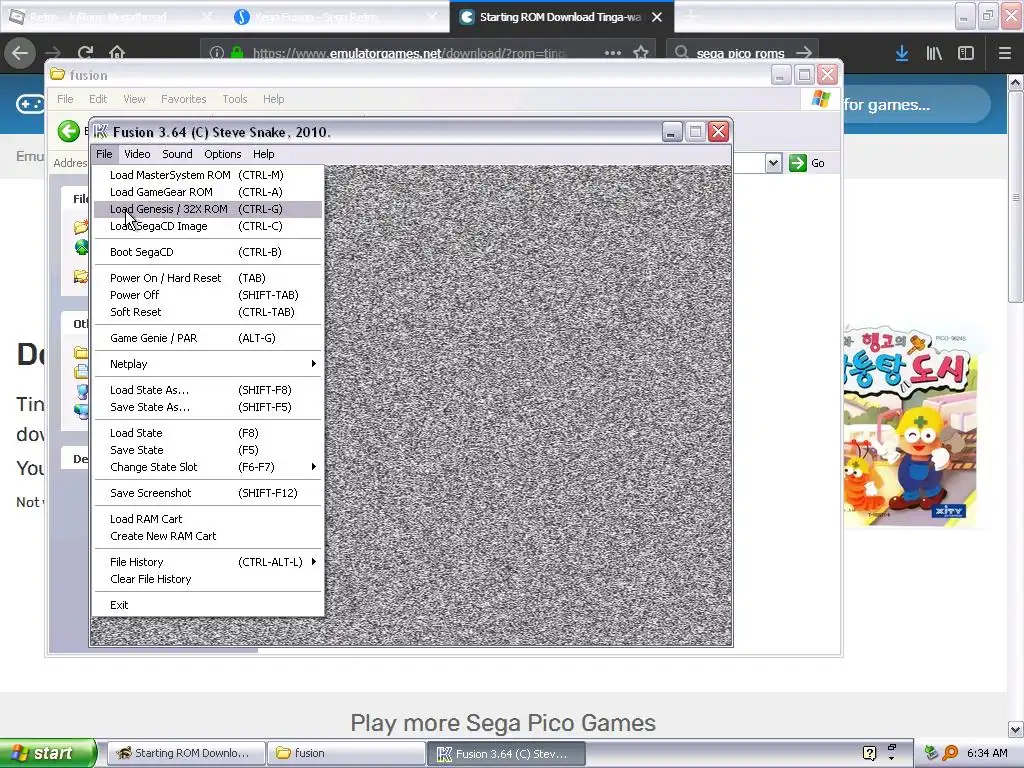Choose Load Genesis / 32X ROM
The width and height of the screenshot is (1024, 768).
click(x=208, y=209)
